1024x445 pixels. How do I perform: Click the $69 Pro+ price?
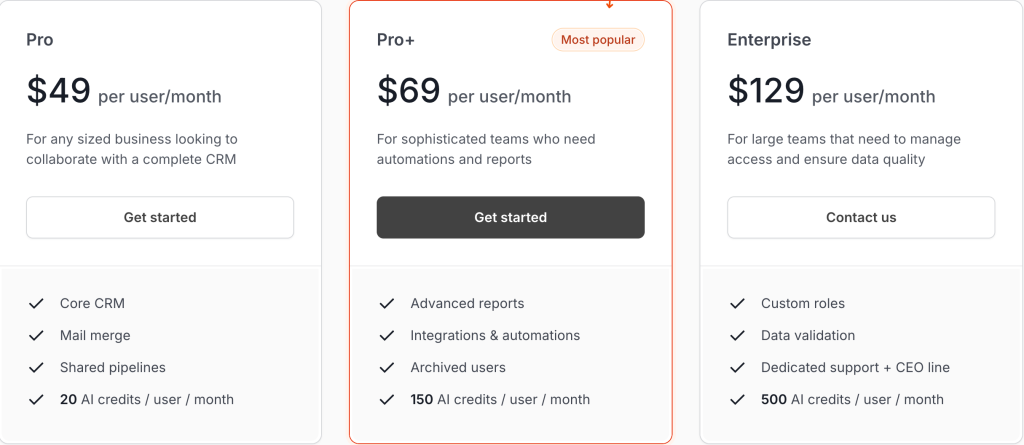point(409,90)
